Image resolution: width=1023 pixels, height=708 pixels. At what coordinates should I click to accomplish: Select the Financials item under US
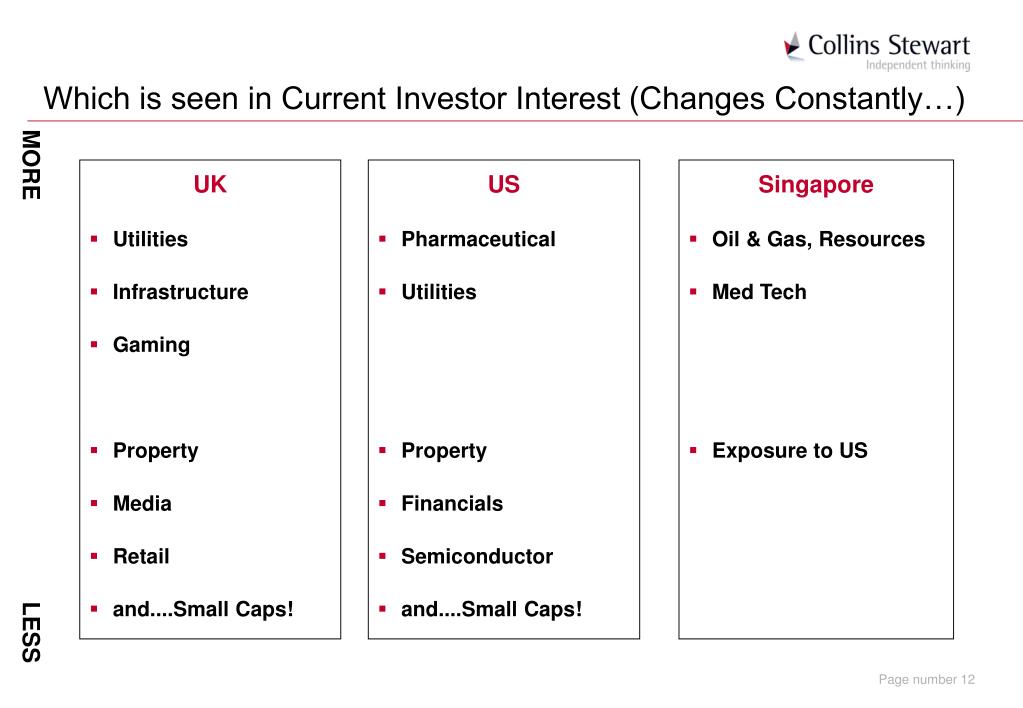pyautogui.click(x=452, y=503)
